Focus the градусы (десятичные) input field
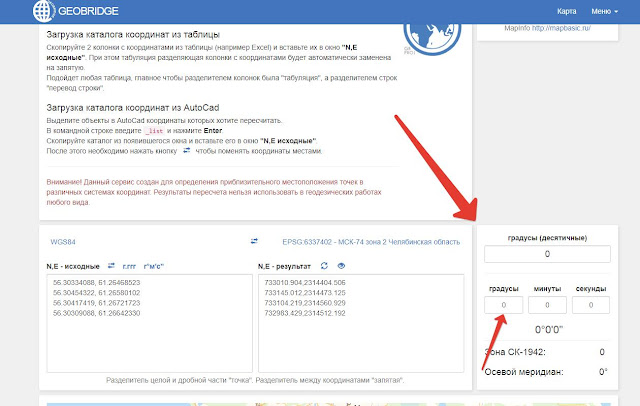Screen dimensions: 640x406 [547, 254]
